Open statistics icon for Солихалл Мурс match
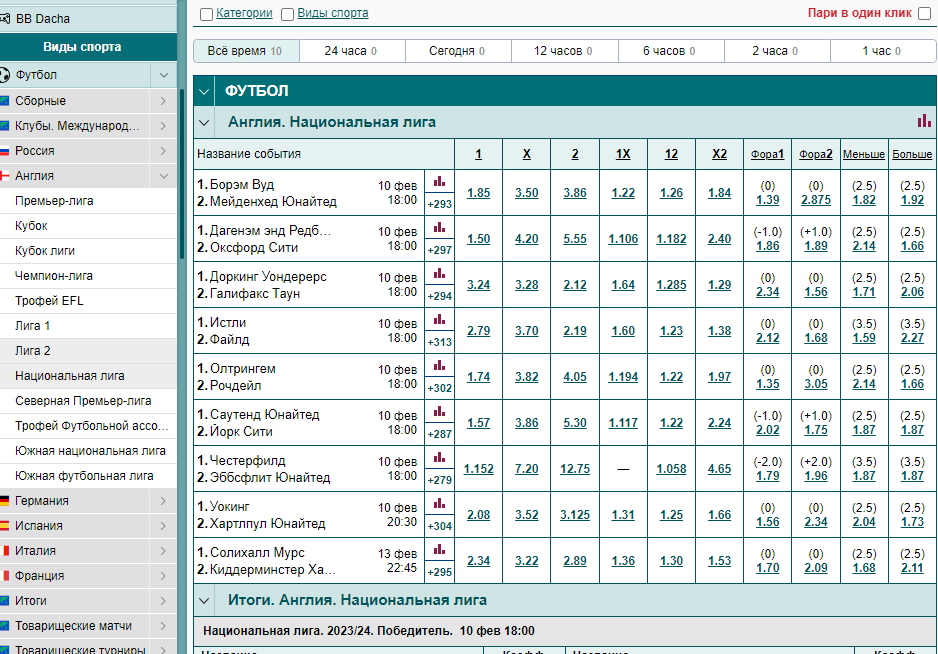The width and height of the screenshot is (938, 654). [439, 549]
